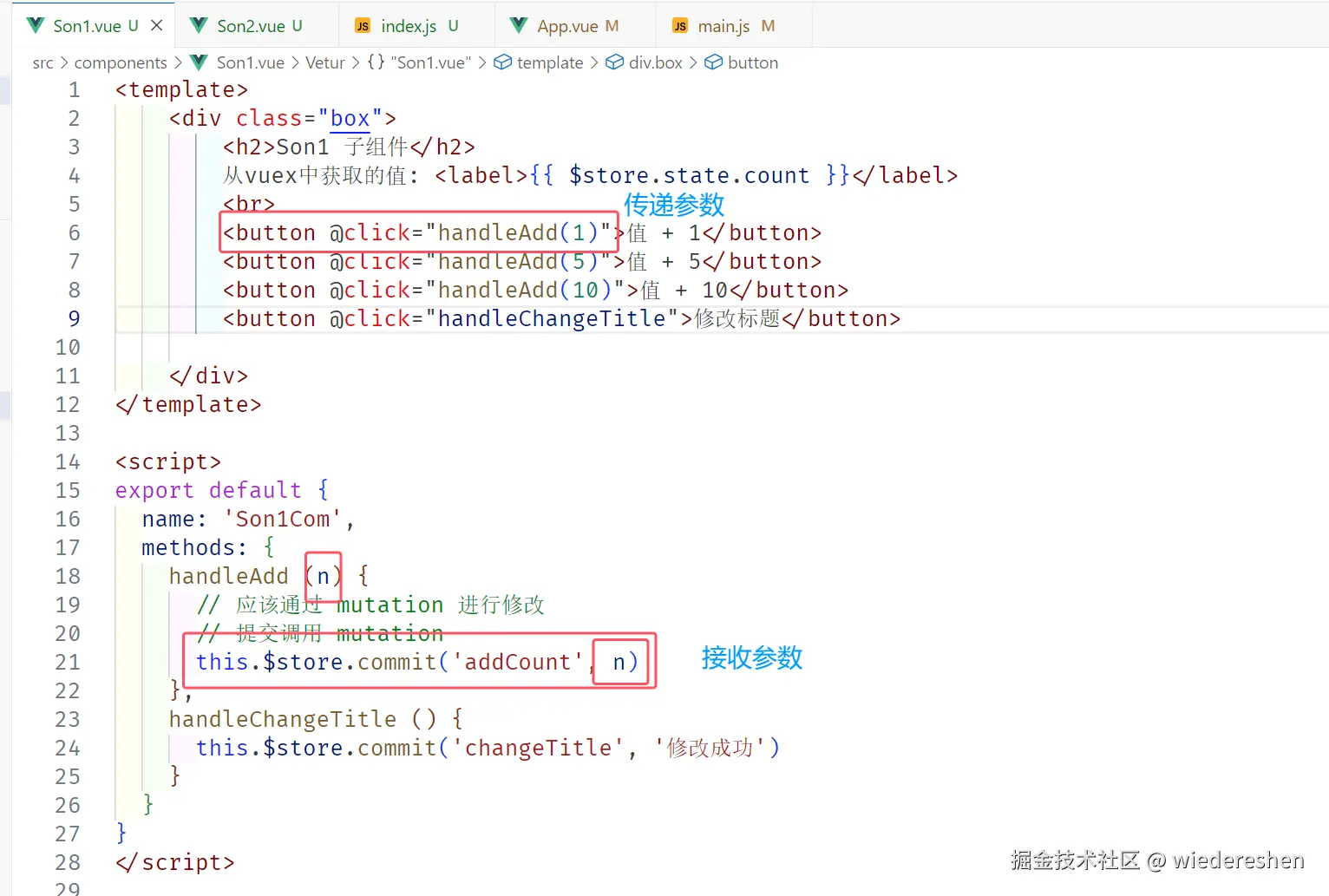Click line number 1 in gutter
This screenshot has width=1329, height=896.
coord(74,90)
